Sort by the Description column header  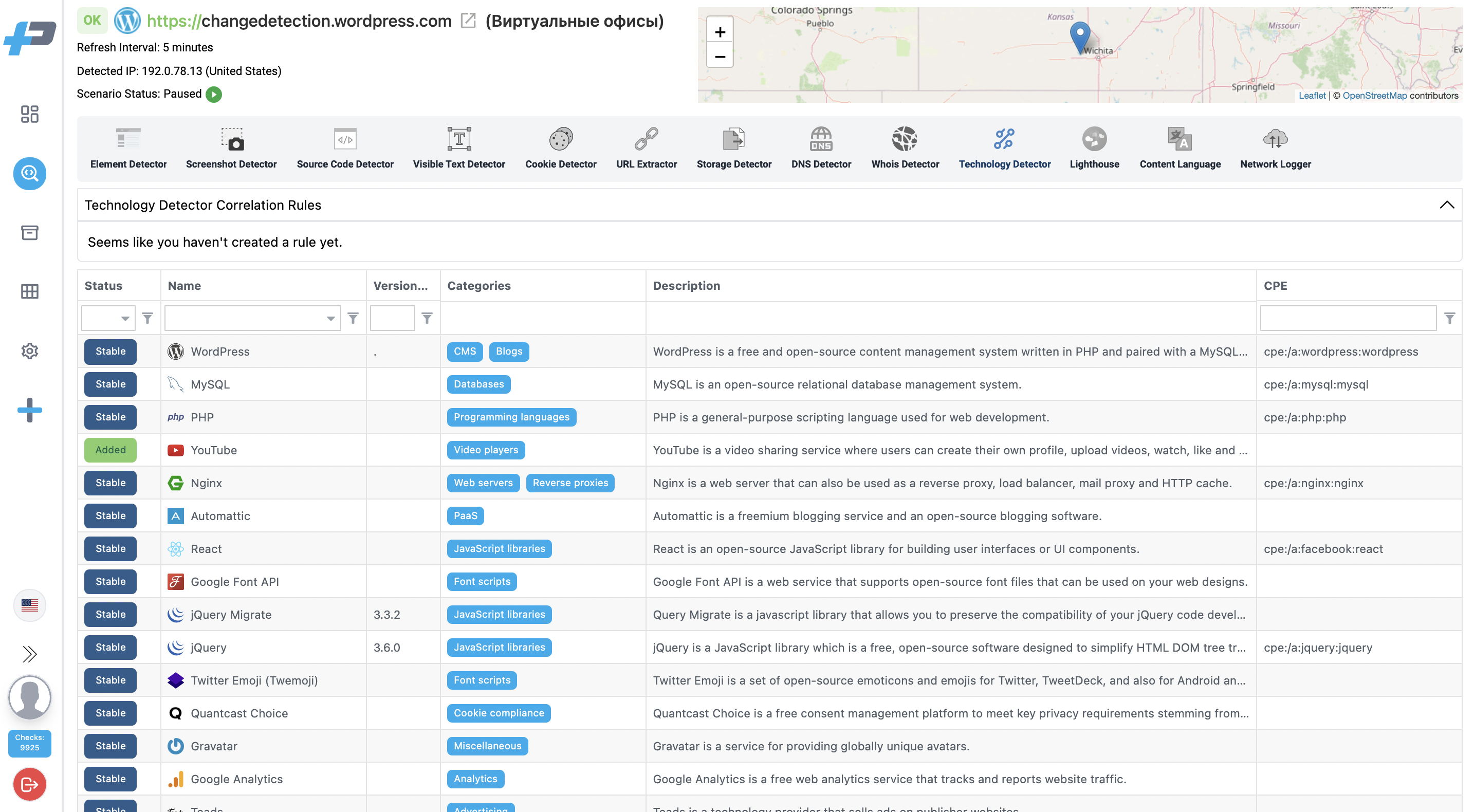(x=687, y=286)
